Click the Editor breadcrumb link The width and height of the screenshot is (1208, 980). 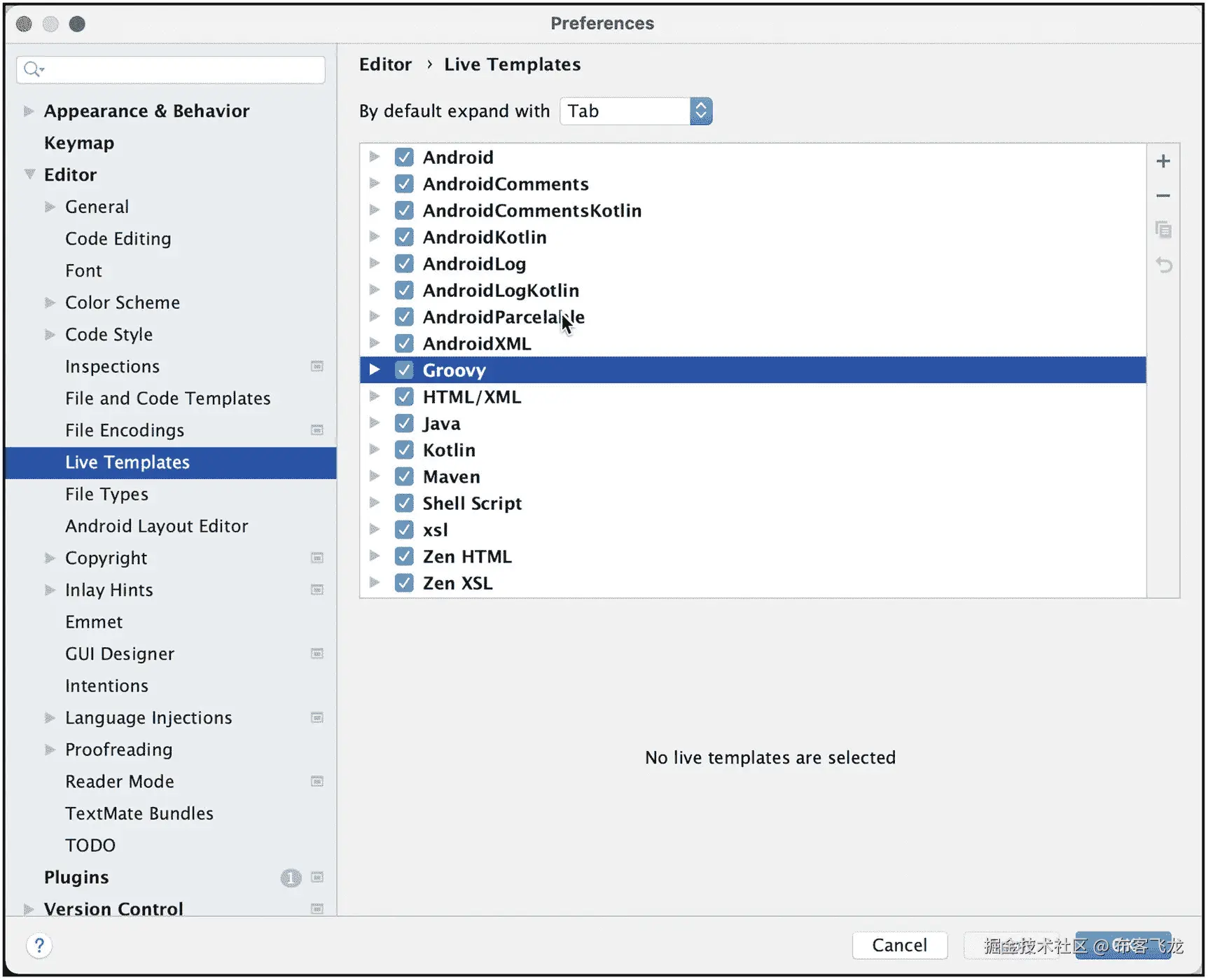pyautogui.click(x=385, y=64)
